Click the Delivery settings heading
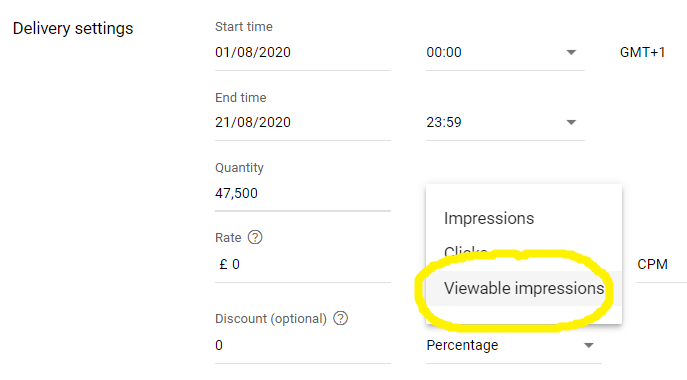This screenshot has height=380, width=687. (x=73, y=28)
